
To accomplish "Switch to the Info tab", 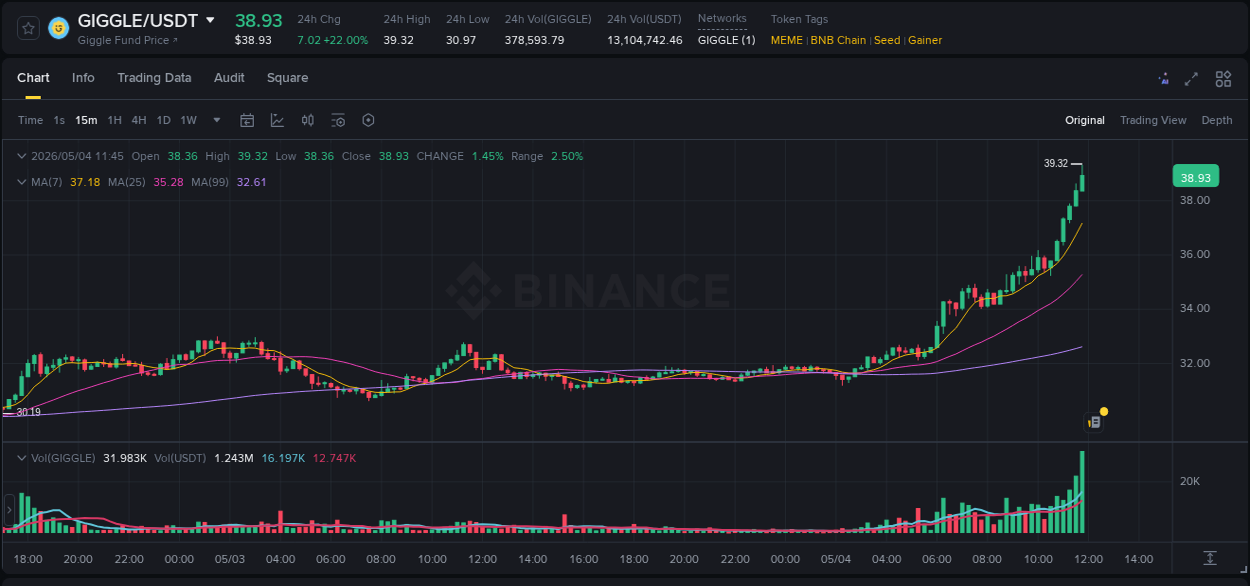I will tap(83, 78).
